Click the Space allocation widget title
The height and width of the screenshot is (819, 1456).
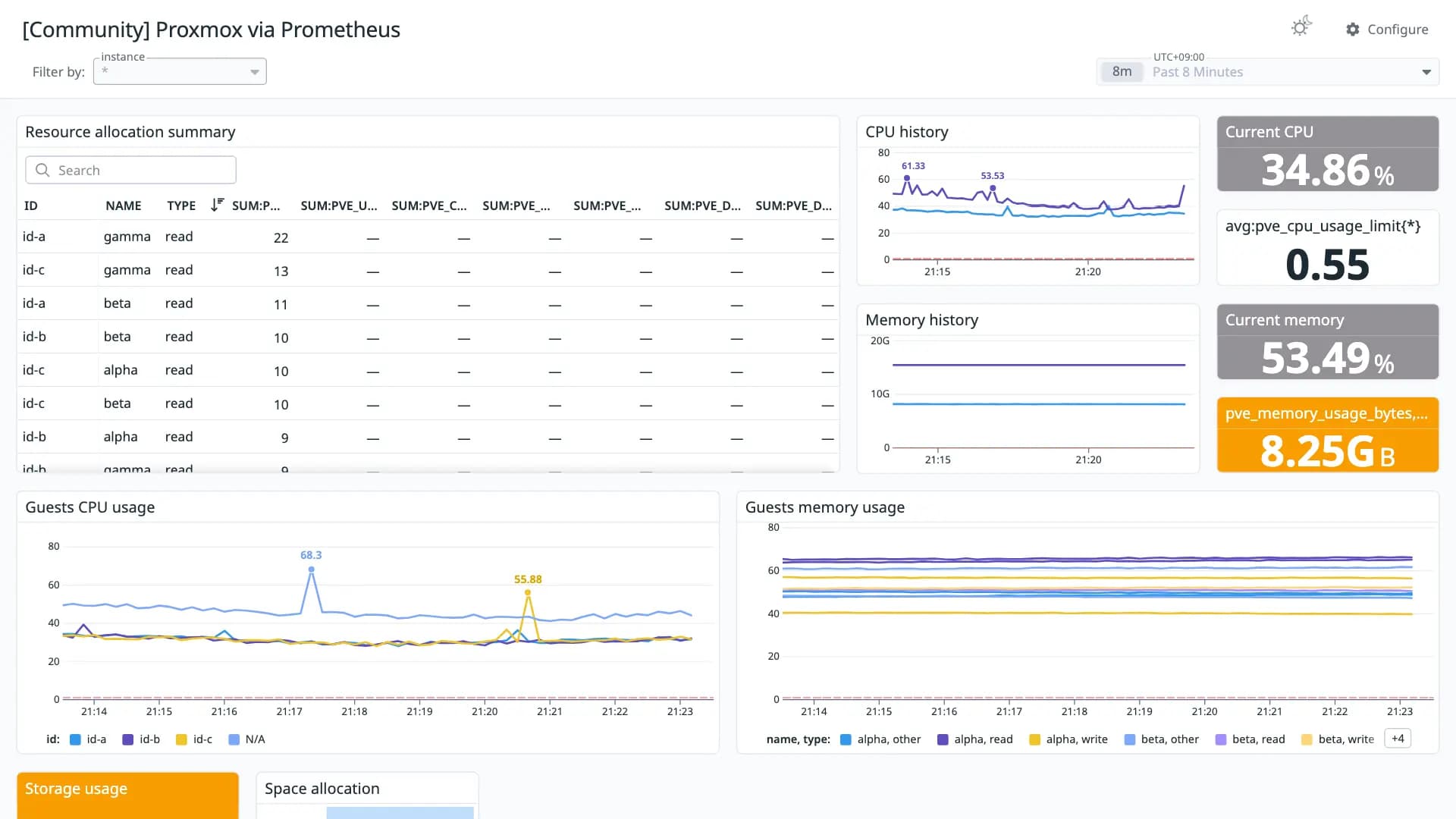(322, 789)
